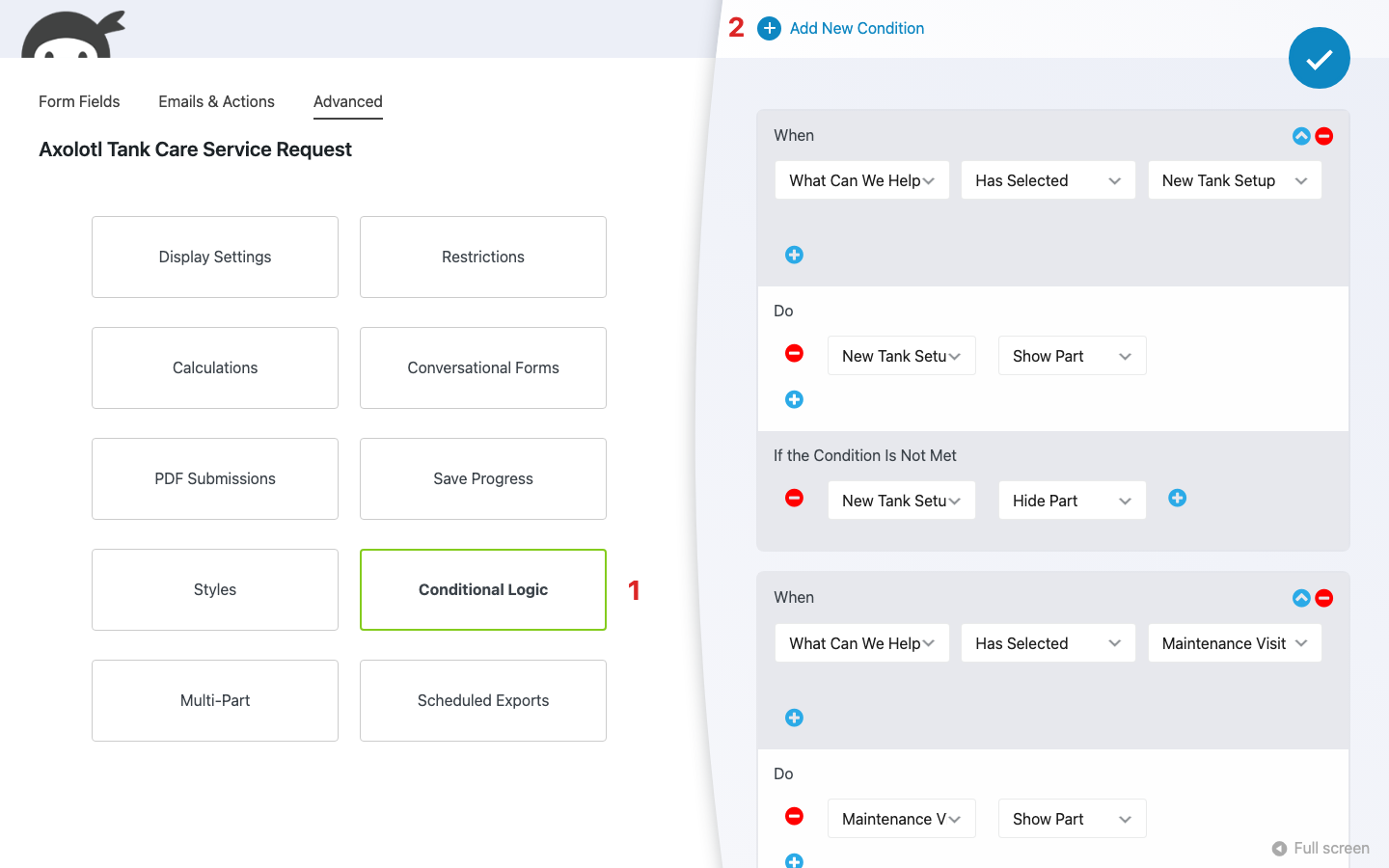Open the second Has Selected comparator dropdown

[1049, 643]
